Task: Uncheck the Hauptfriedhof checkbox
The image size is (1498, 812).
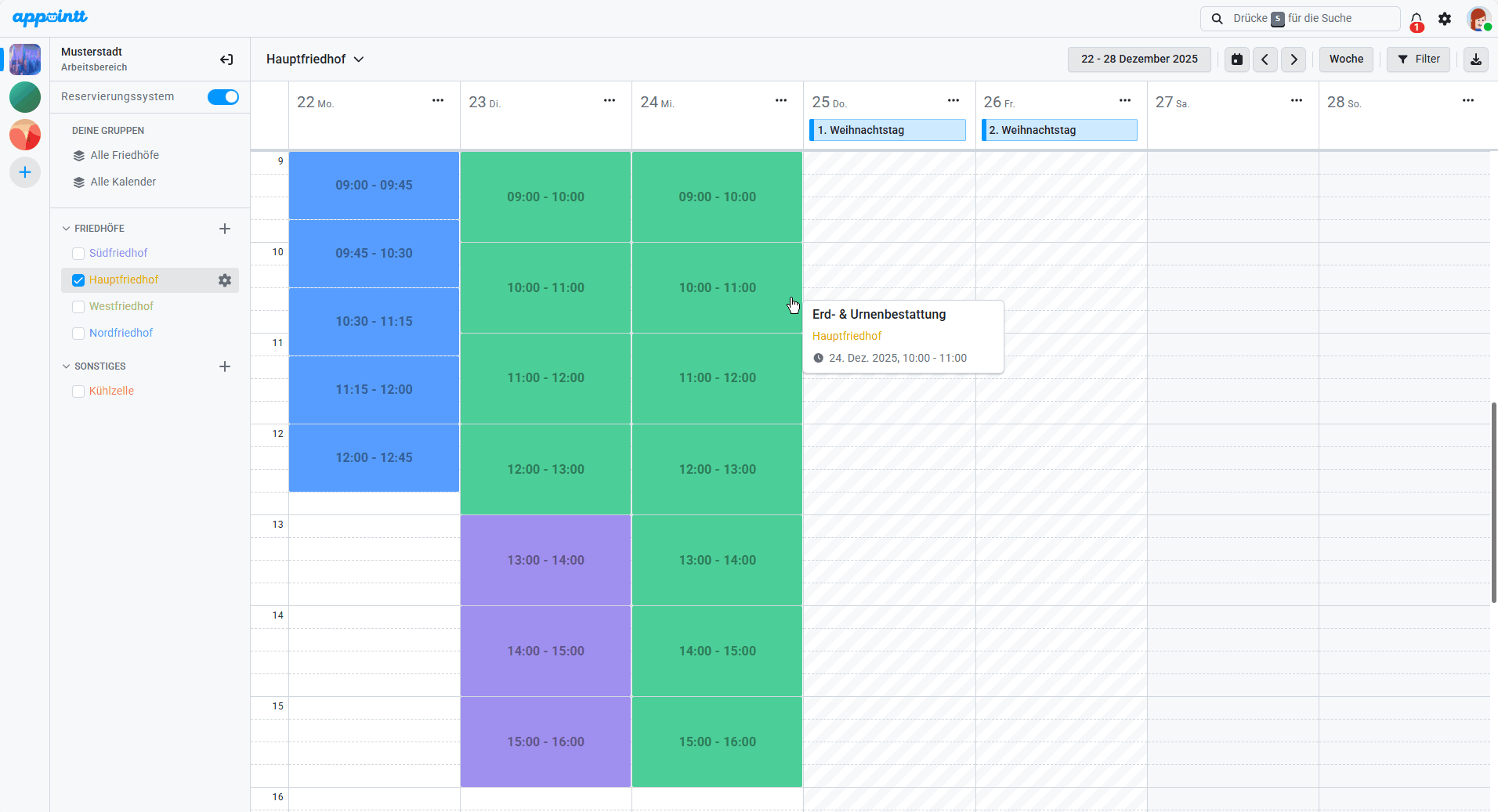Action: coord(78,280)
